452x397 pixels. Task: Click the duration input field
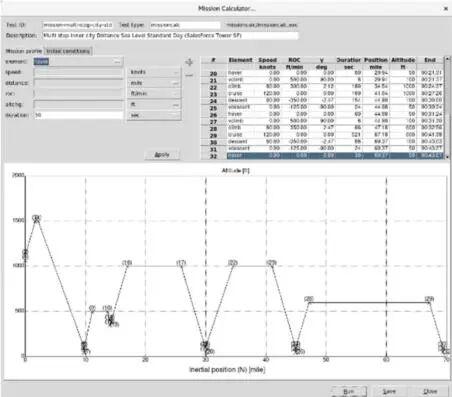coord(78,115)
